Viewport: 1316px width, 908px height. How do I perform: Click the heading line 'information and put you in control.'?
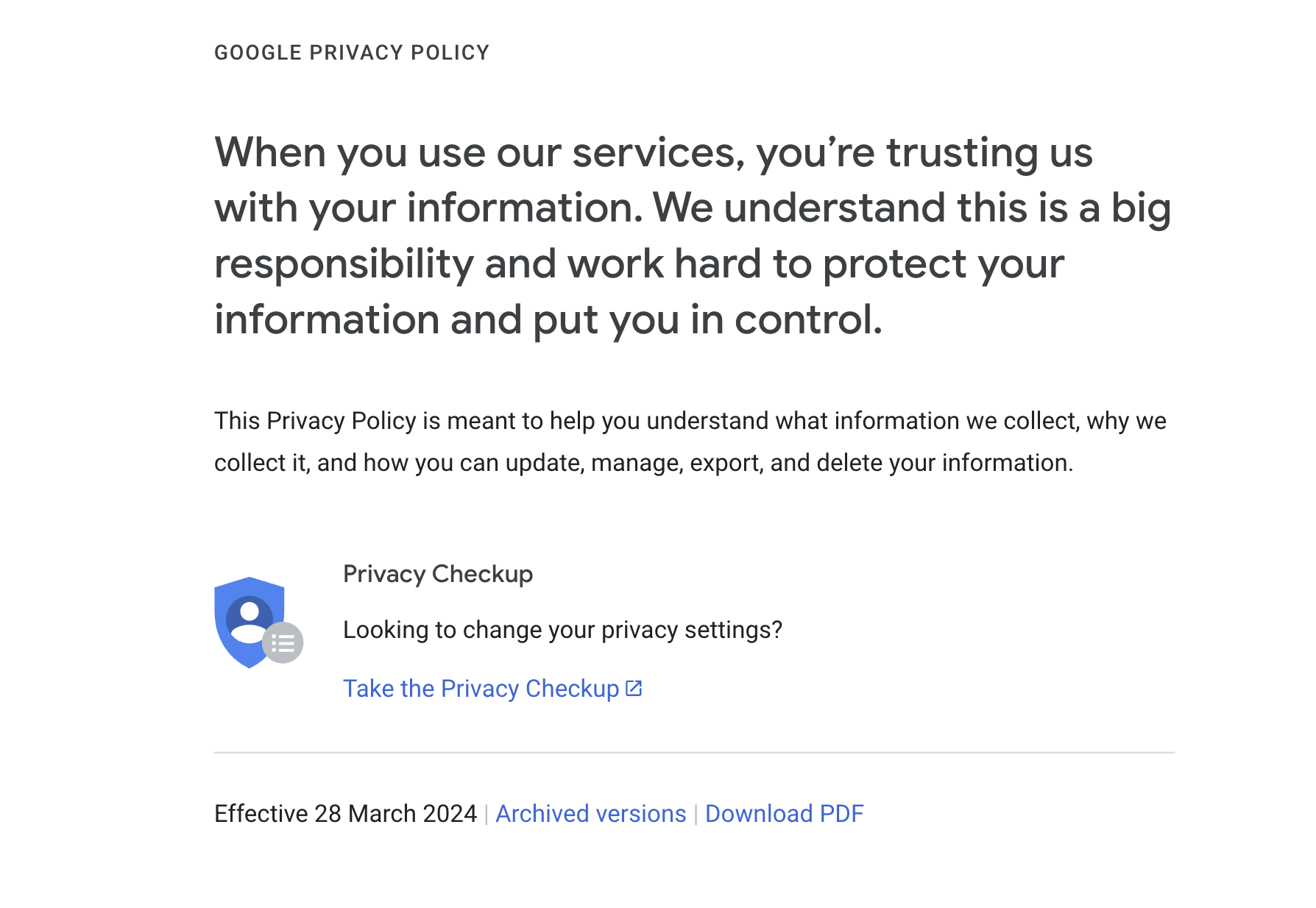click(548, 320)
